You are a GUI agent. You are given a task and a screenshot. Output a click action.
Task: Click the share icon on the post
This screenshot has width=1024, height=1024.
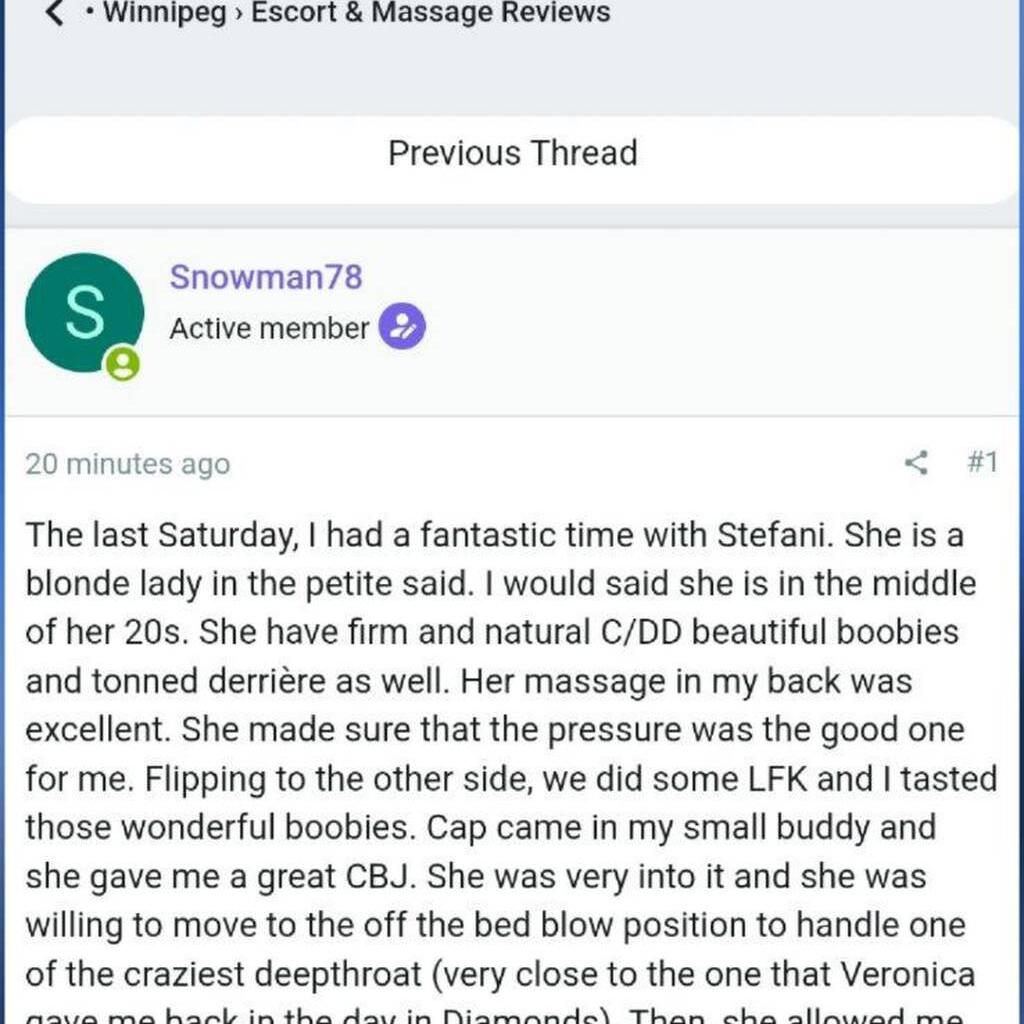[916, 463]
